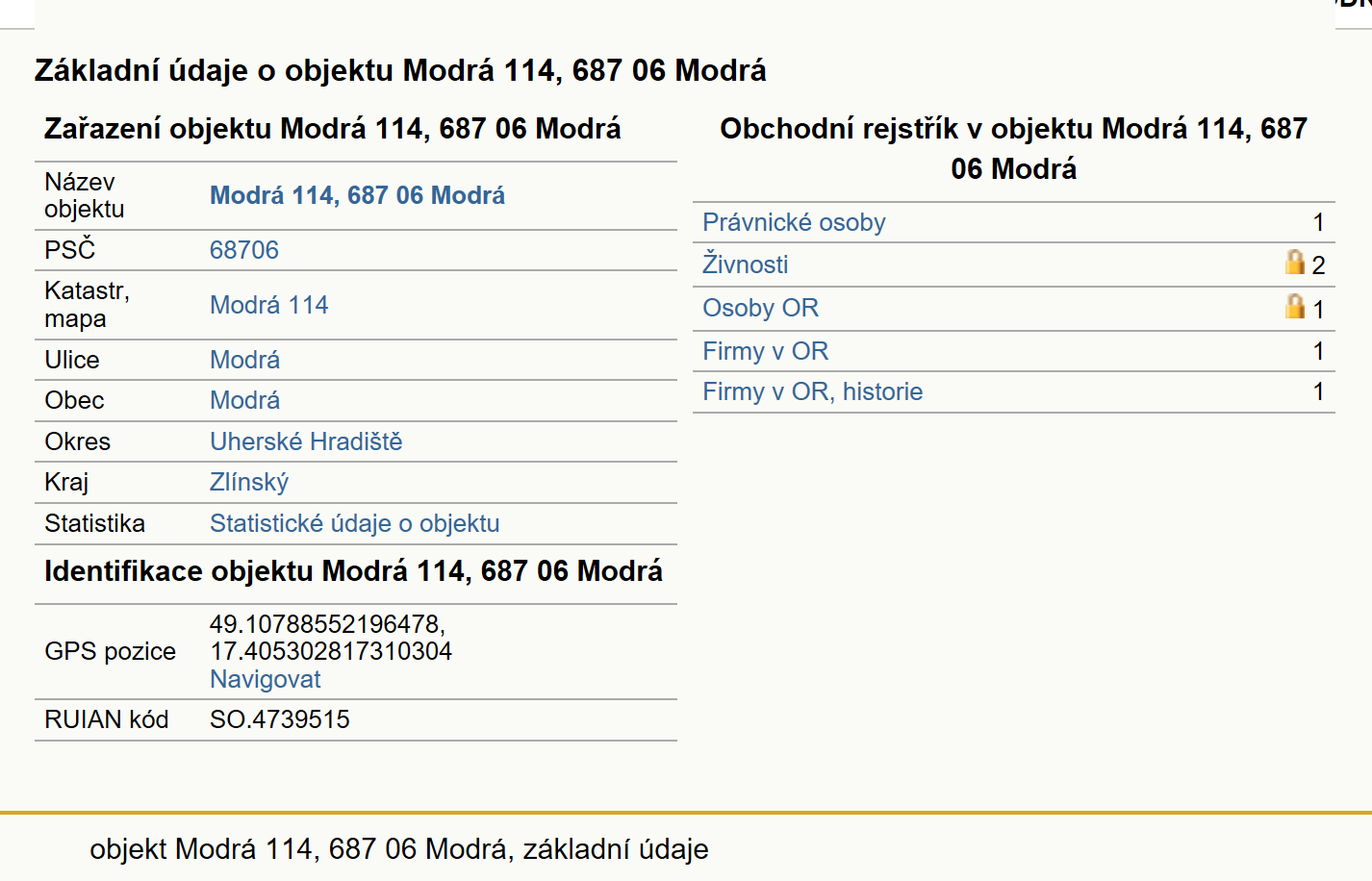1372x881 pixels.
Task: Open the Modrá 114 cadastral map link
Action: (x=268, y=305)
